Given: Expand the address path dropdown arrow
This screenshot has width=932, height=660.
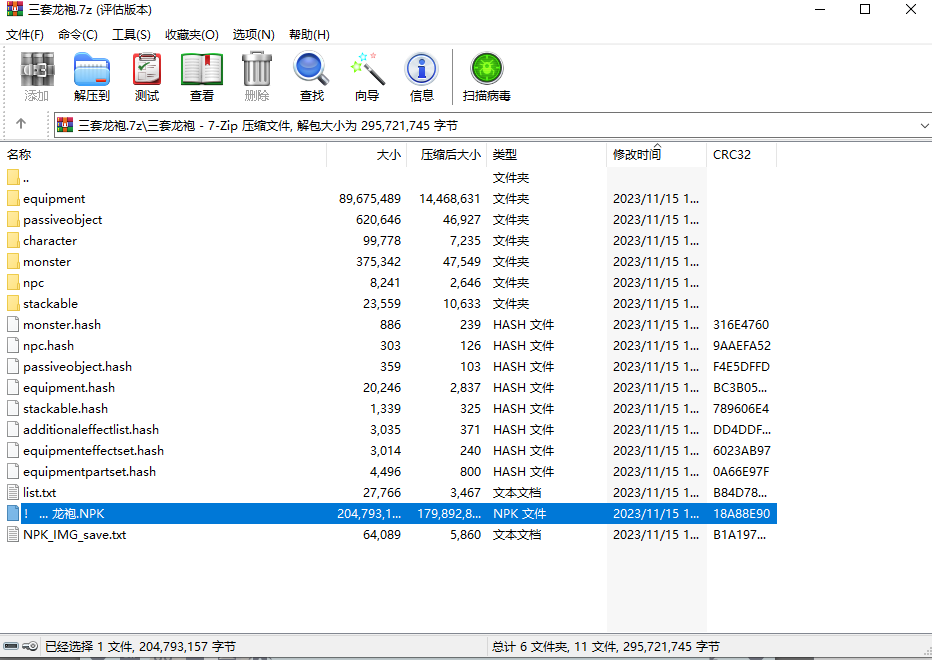Looking at the screenshot, I should coord(924,125).
